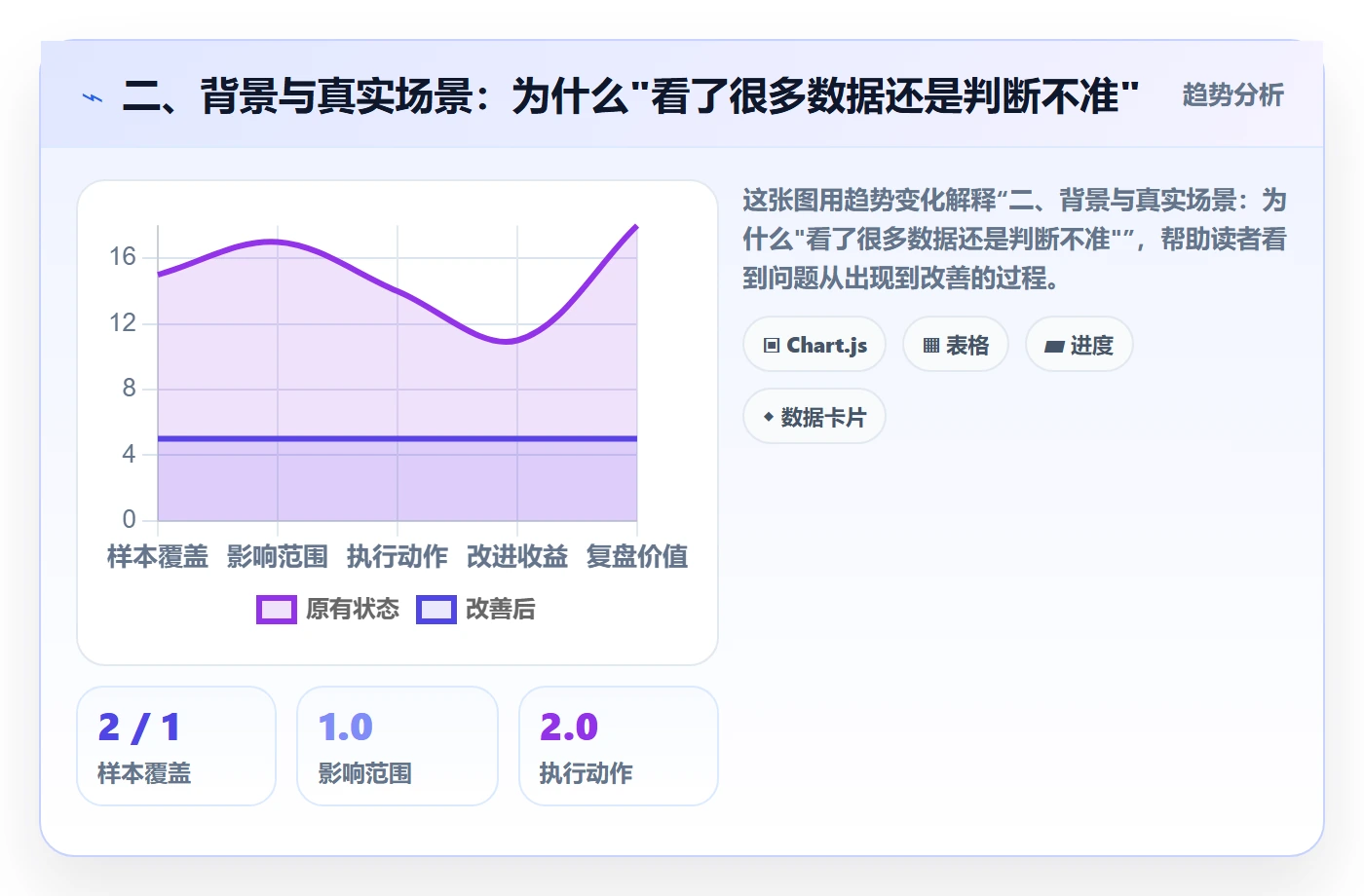
Task: Click the y-axis value 12
Action: pyautogui.click(x=123, y=323)
